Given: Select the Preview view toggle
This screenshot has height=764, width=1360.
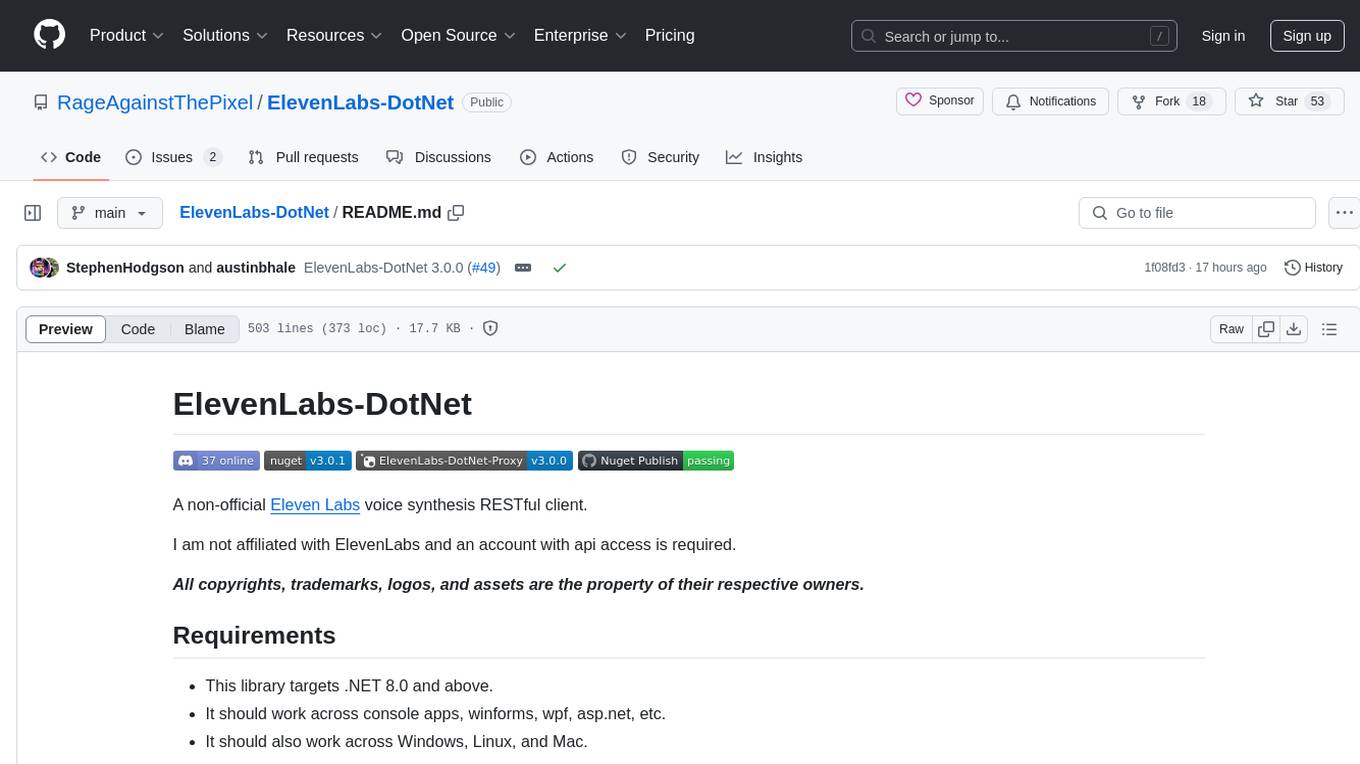Looking at the screenshot, I should pyautogui.click(x=66, y=329).
